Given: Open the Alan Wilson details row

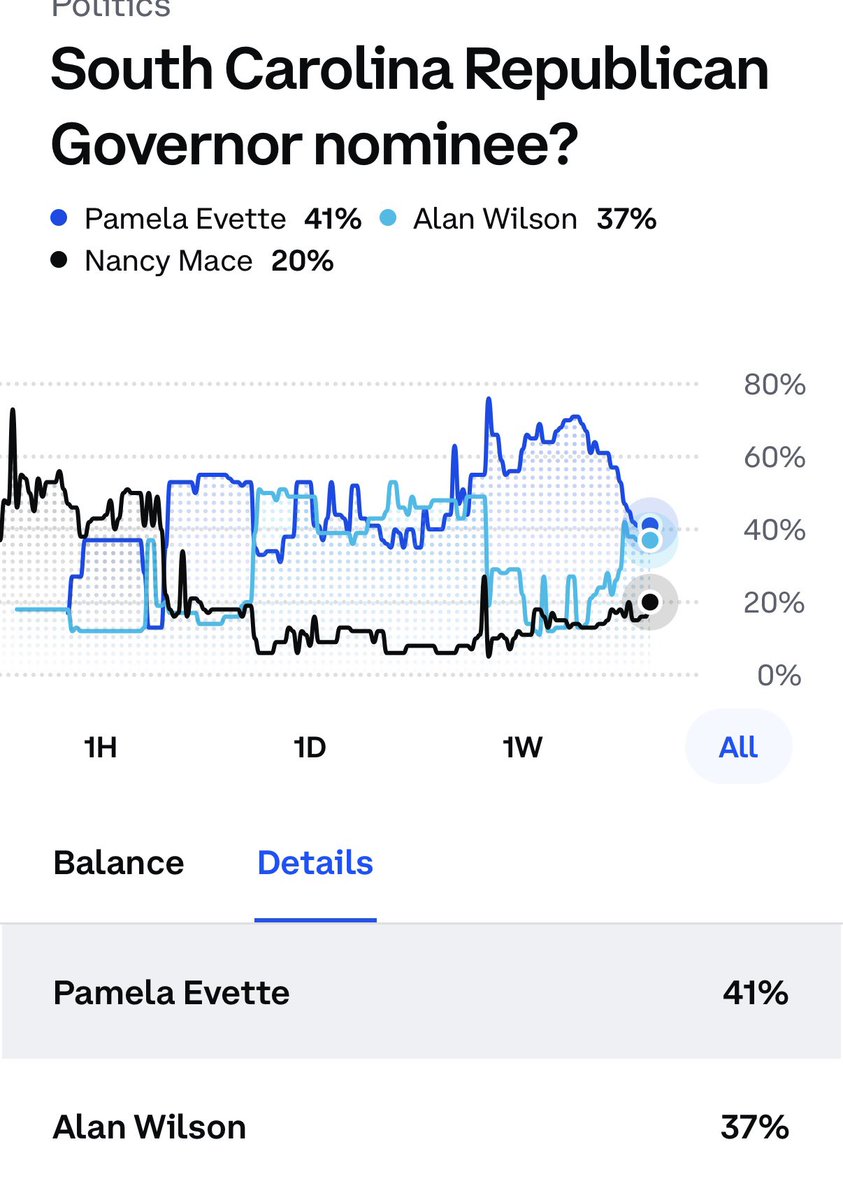Looking at the screenshot, I should pos(421,1128).
